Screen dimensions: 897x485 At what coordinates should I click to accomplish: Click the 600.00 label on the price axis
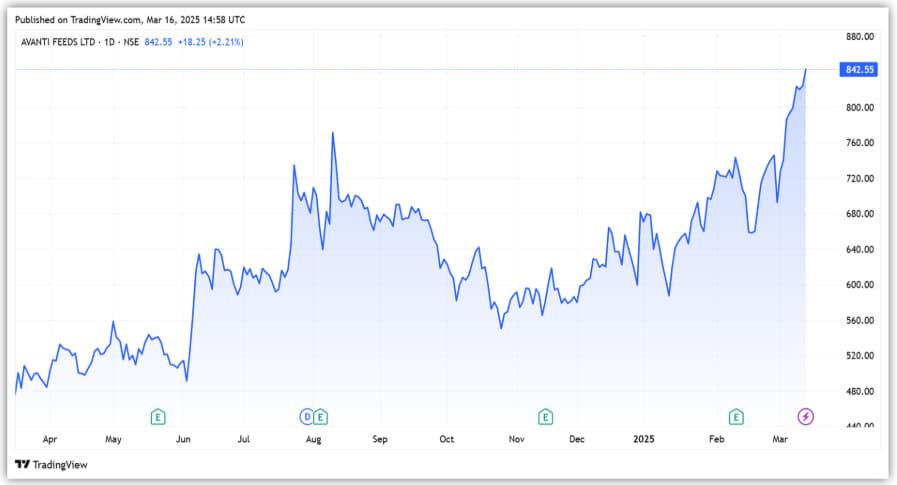coord(859,285)
